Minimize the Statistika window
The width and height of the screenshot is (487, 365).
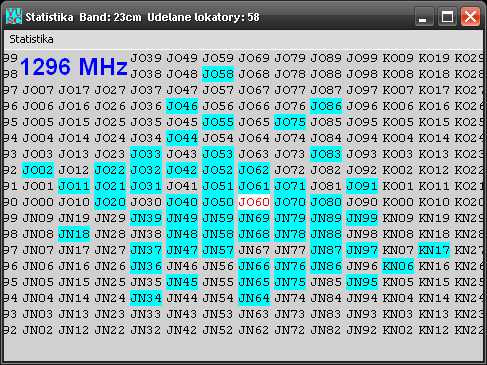click(424, 16)
